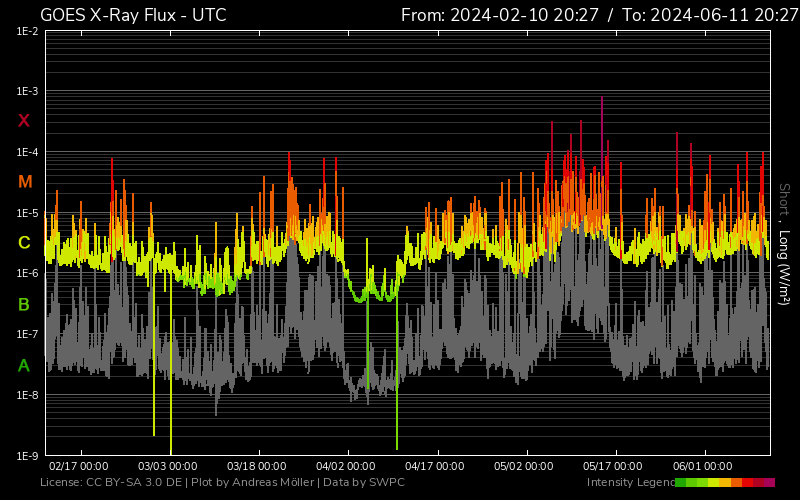Click the 05/17 00:00 date tick label
Viewport: 800px width, 500px height.
click(613, 466)
